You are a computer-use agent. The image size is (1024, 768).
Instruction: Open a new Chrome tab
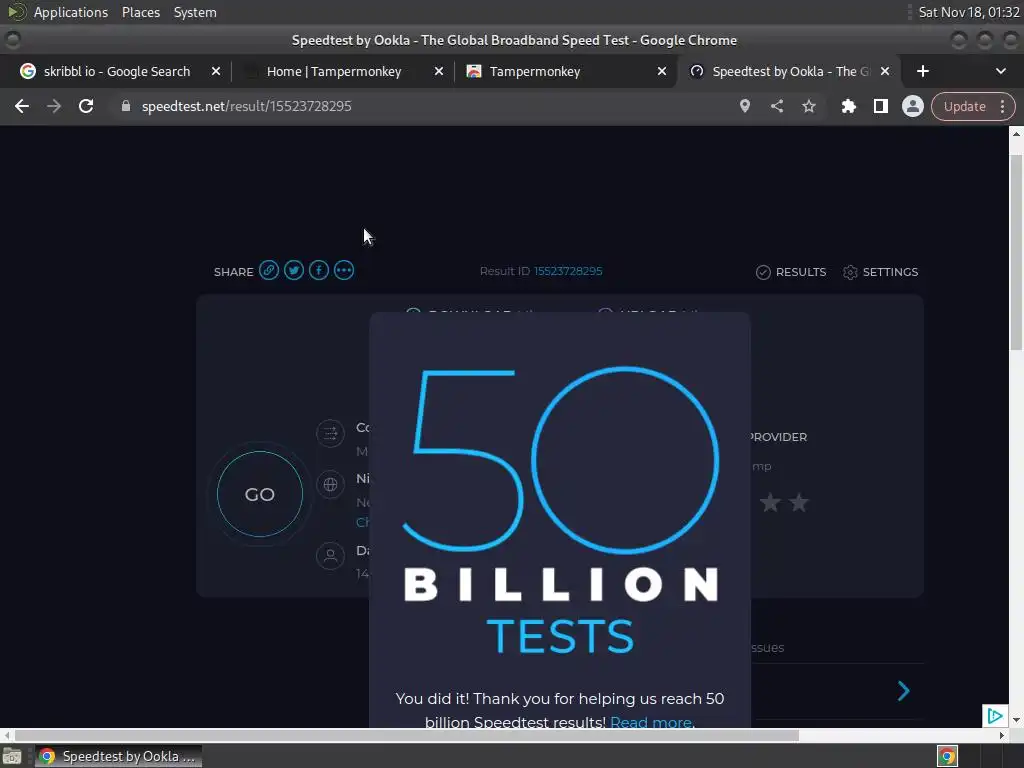tap(923, 71)
